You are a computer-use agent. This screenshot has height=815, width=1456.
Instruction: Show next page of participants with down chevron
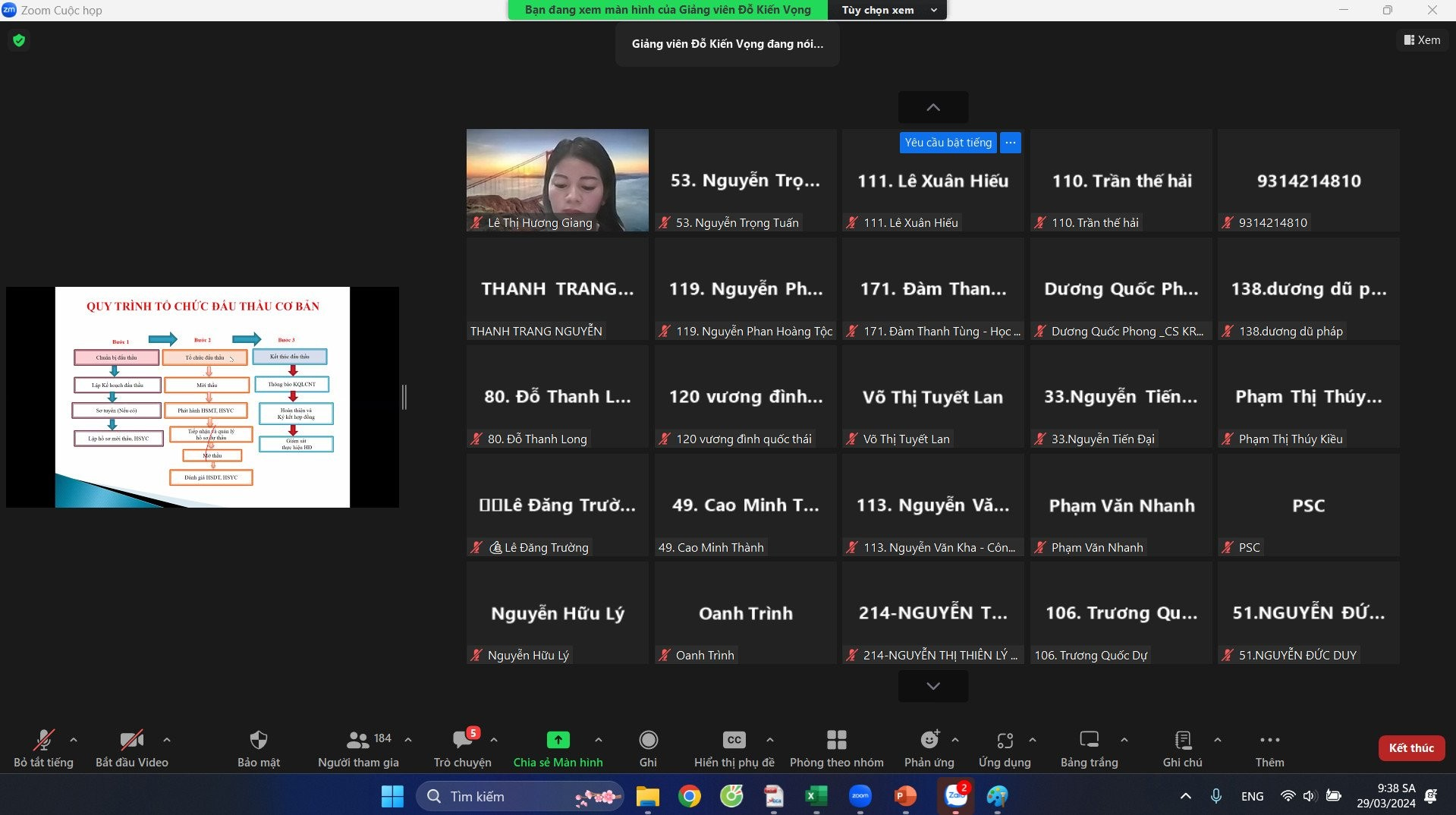pos(932,686)
